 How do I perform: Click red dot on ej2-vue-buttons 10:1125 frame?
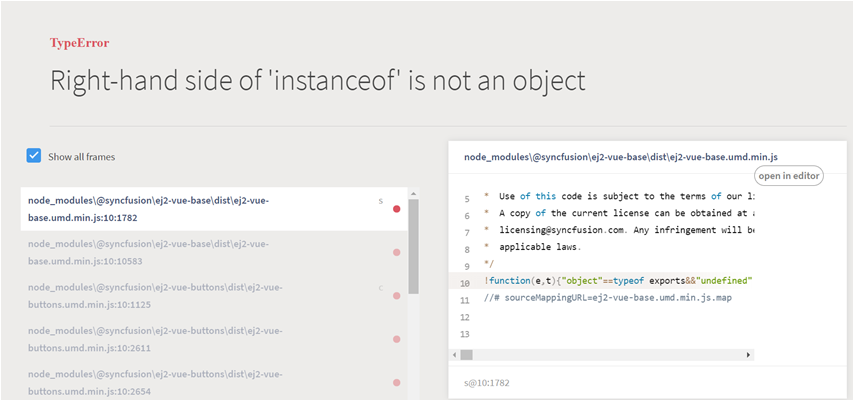397,296
